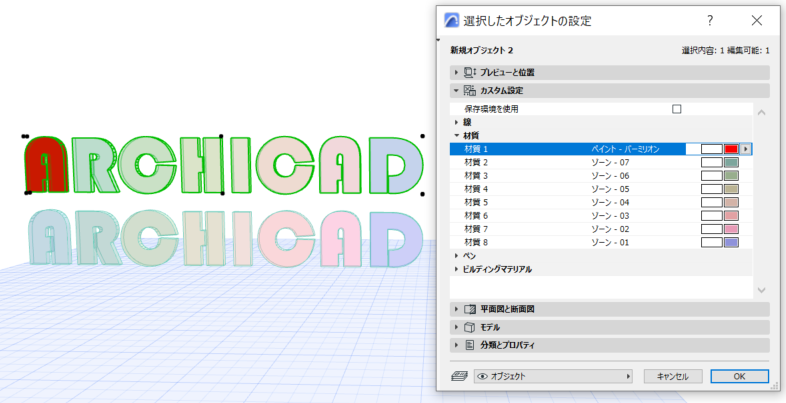786x403 pixels.
Task: Enable the 保存環境を使用 checkbox
Action: coord(677,109)
